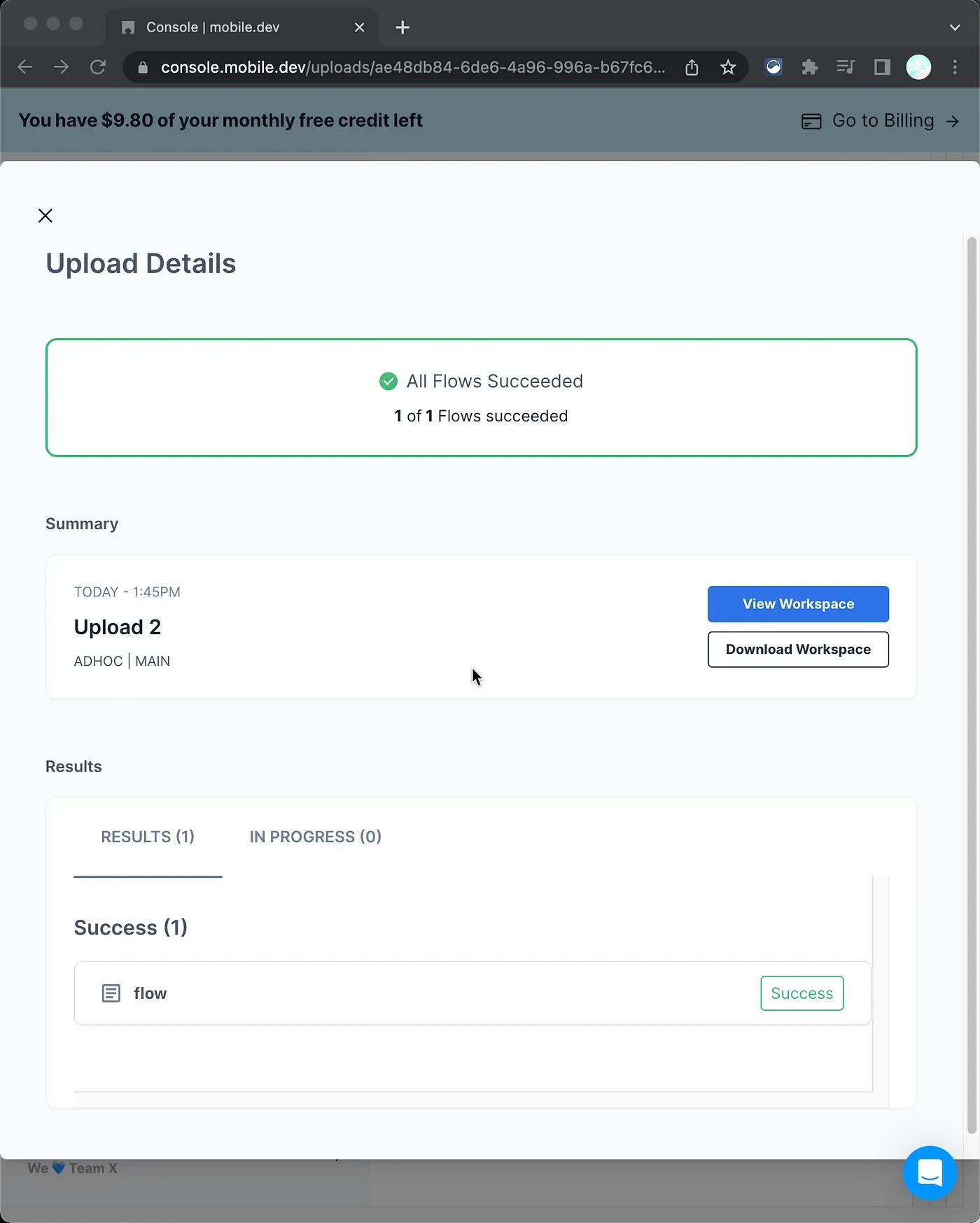Open the user profile avatar
The width and height of the screenshot is (980, 1223).
coord(918,67)
